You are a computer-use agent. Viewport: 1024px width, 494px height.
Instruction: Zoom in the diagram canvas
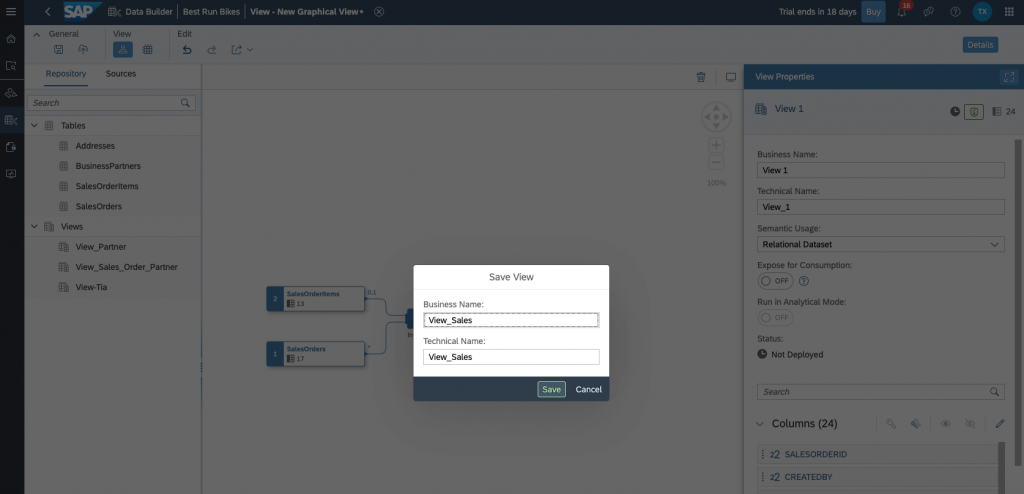click(716, 145)
